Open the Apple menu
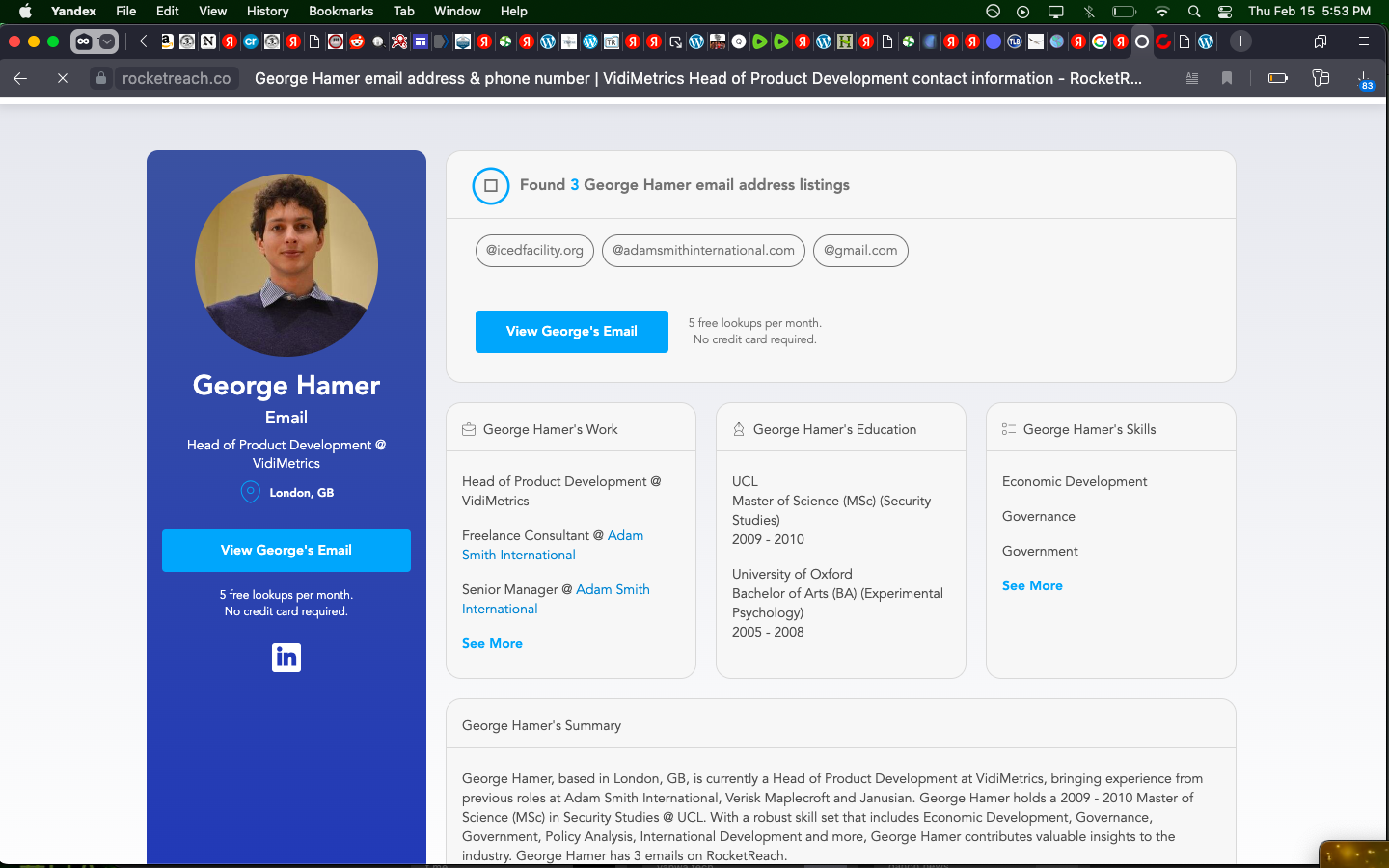 (x=25, y=12)
